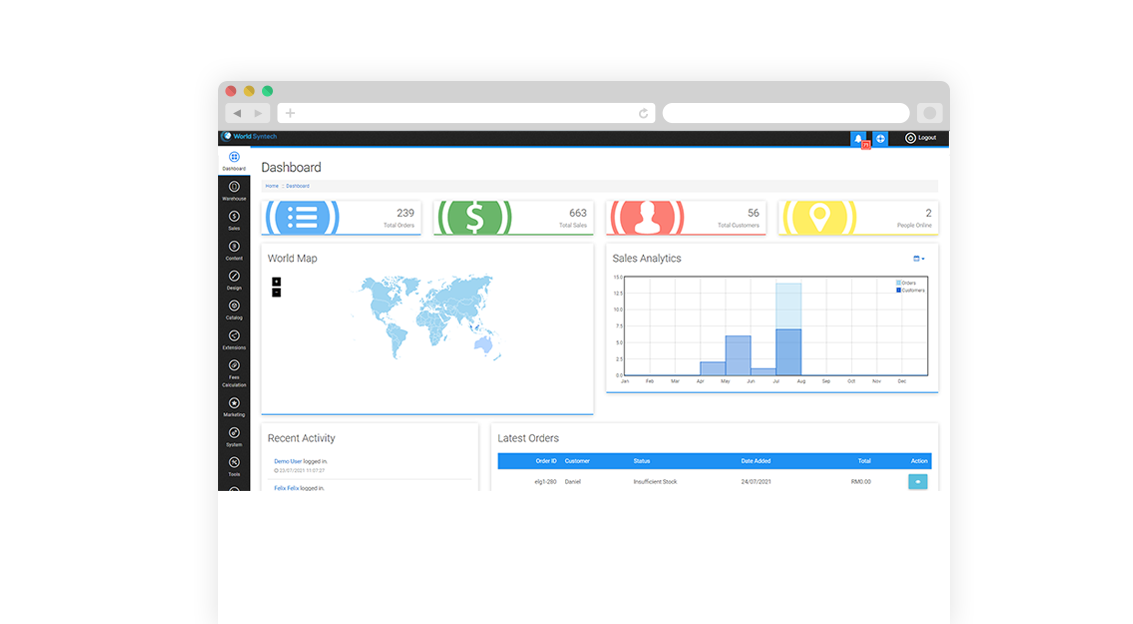Open the System sidebar section
The width and height of the screenshot is (1133, 624).
point(234,435)
